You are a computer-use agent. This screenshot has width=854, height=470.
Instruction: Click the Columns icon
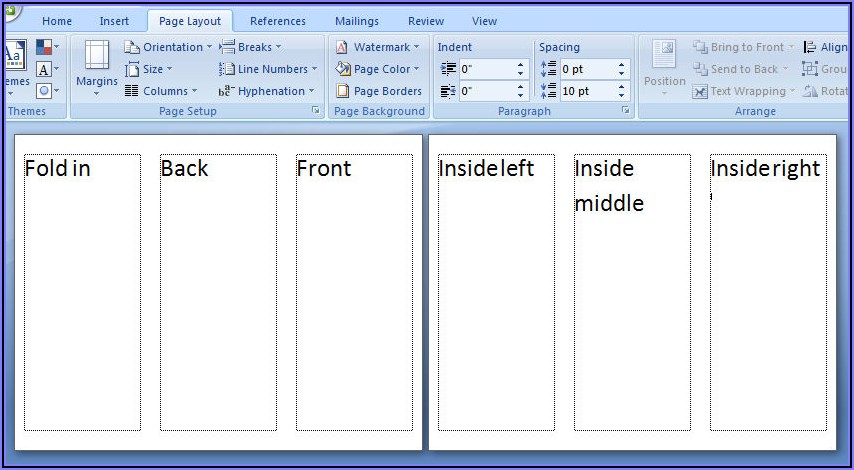(132, 91)
